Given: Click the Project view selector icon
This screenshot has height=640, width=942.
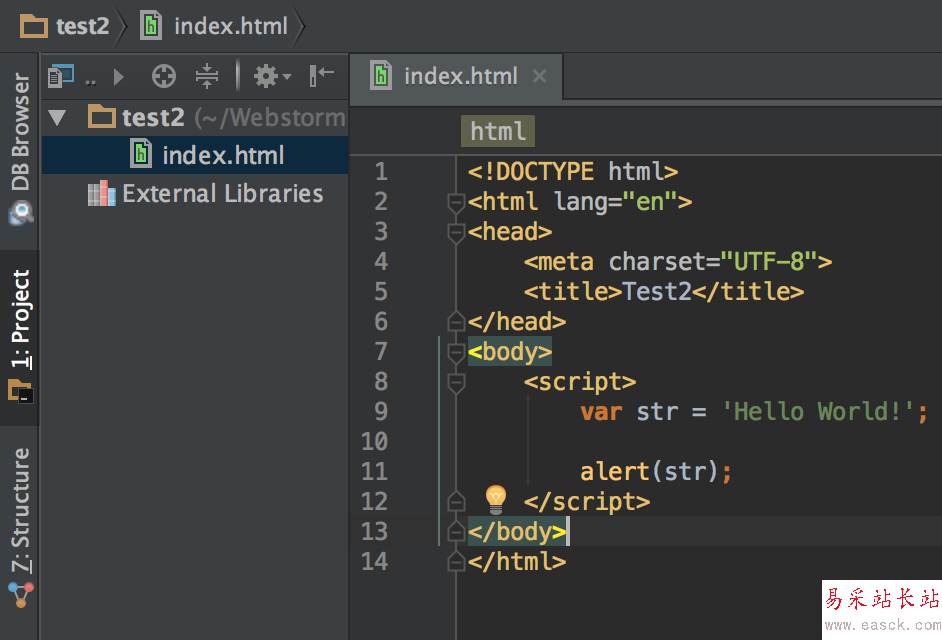Looking at the screenshot, I should coord(62,76).
